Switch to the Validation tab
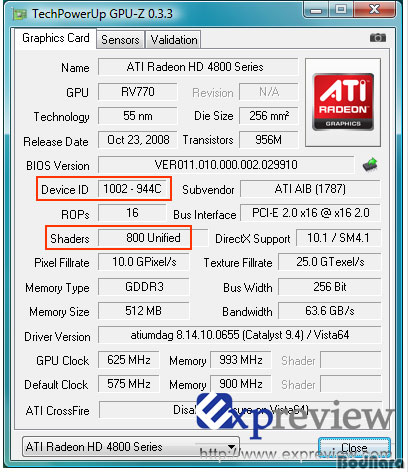The image size is (408, 472). (174, 40)
